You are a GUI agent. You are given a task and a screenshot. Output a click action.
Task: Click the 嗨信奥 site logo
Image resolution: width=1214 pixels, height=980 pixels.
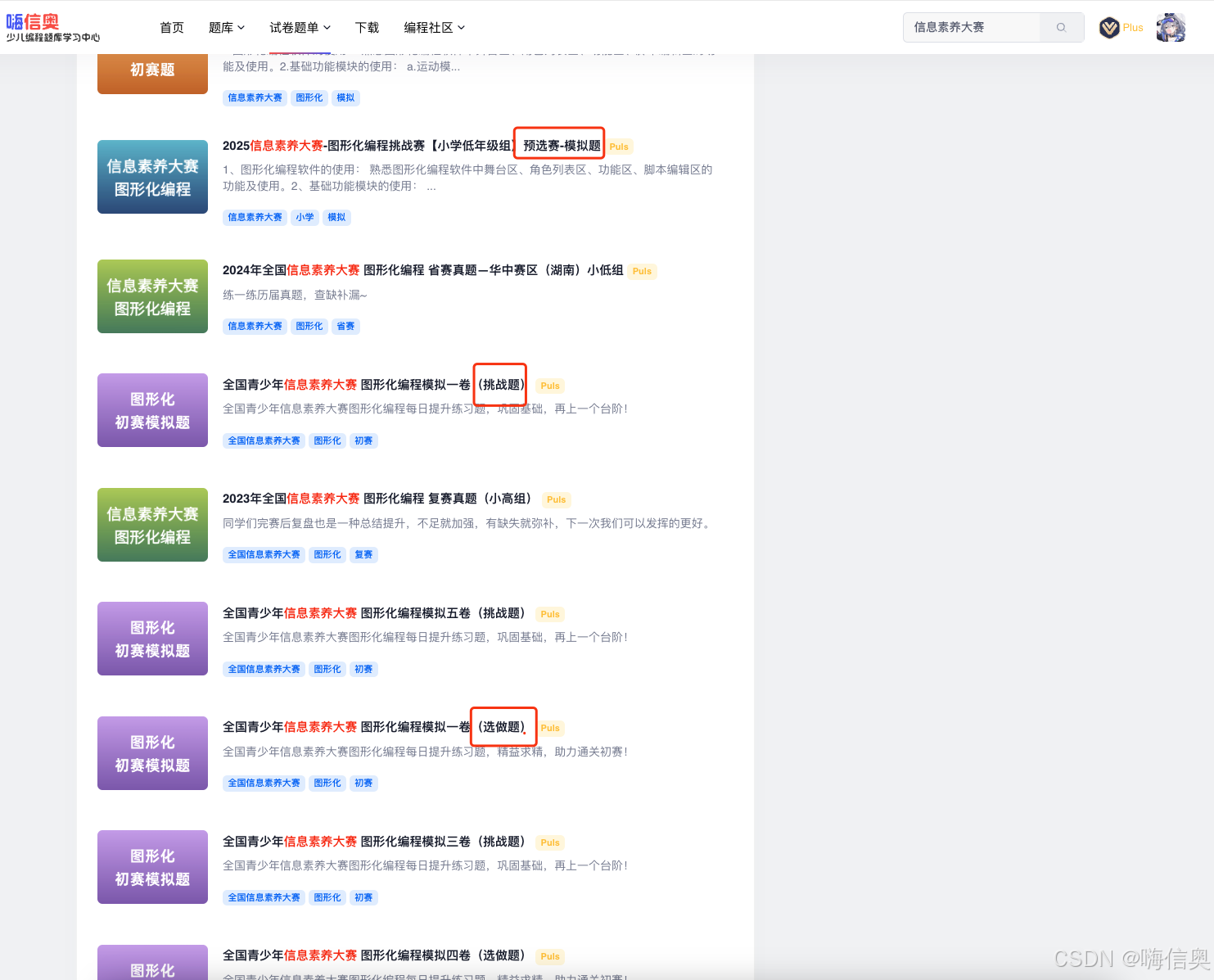tap(53, 27)
